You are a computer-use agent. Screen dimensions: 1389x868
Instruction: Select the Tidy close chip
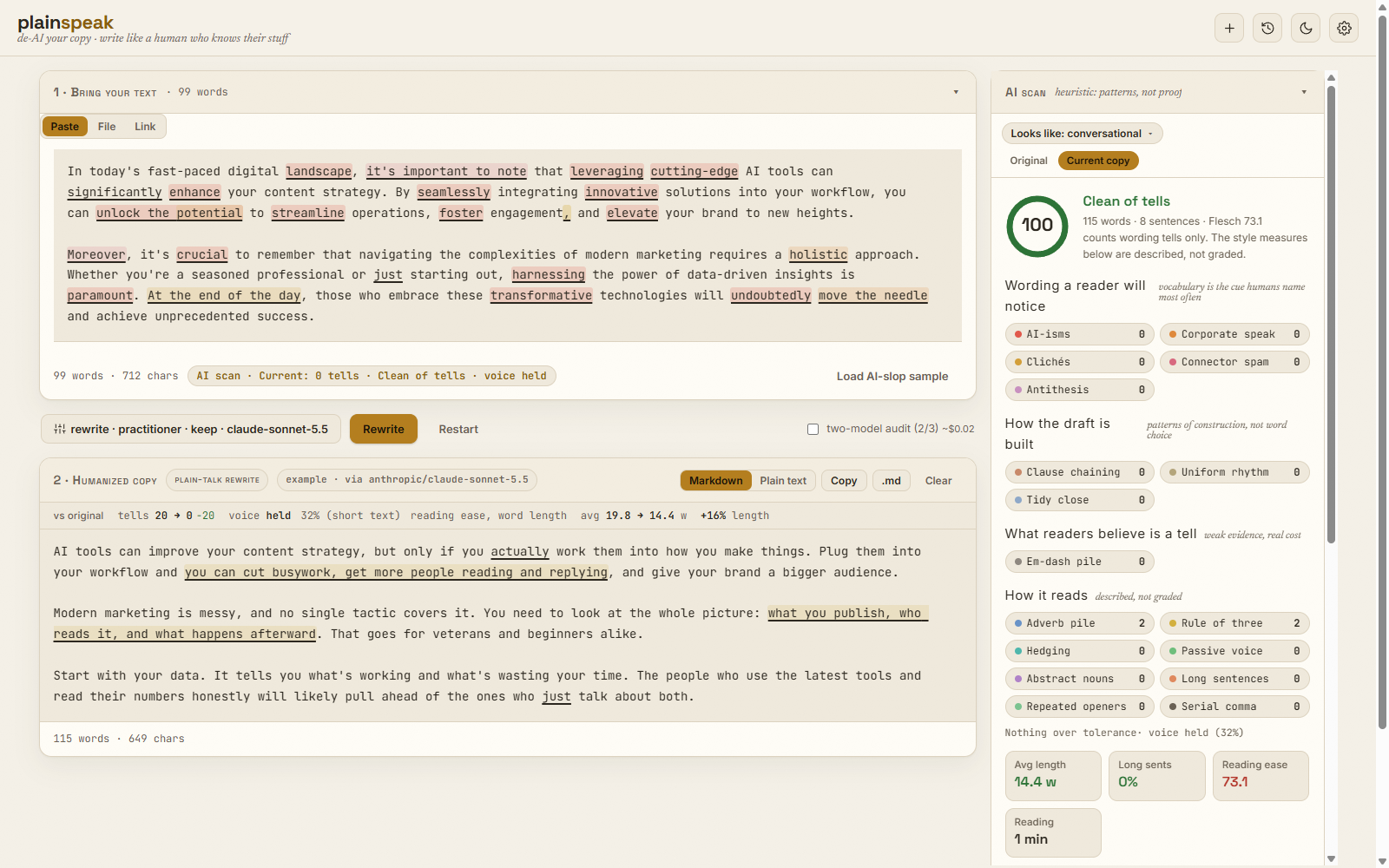(1080, 500)
